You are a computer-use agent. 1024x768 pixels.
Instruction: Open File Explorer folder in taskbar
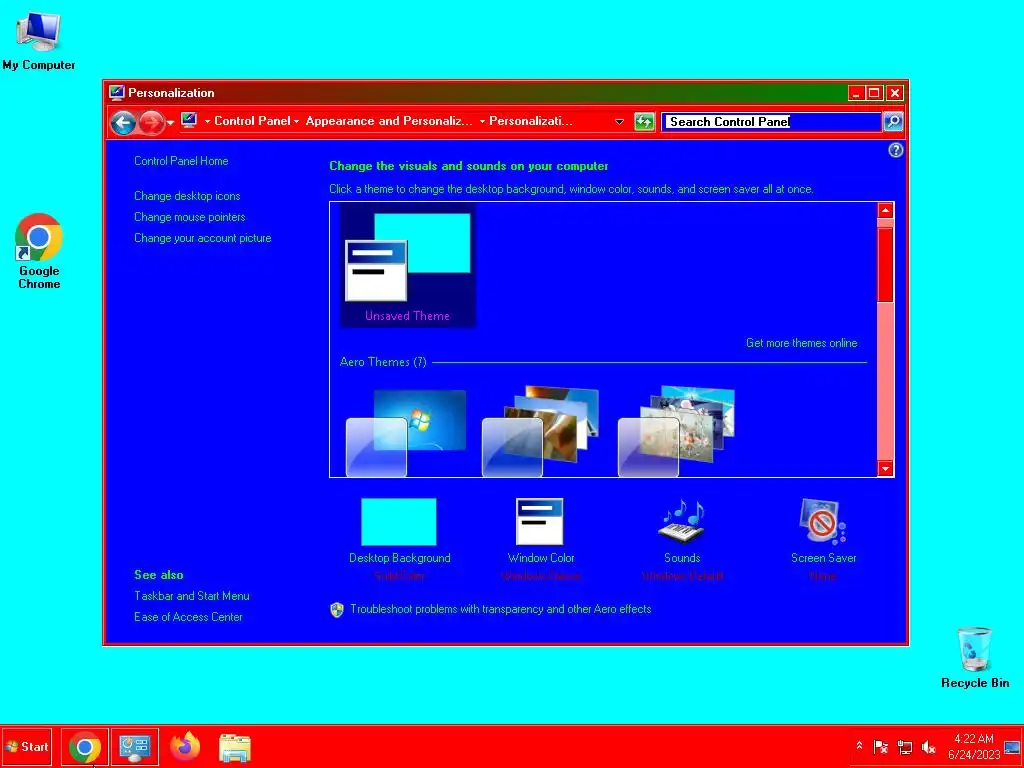point(234,747)
